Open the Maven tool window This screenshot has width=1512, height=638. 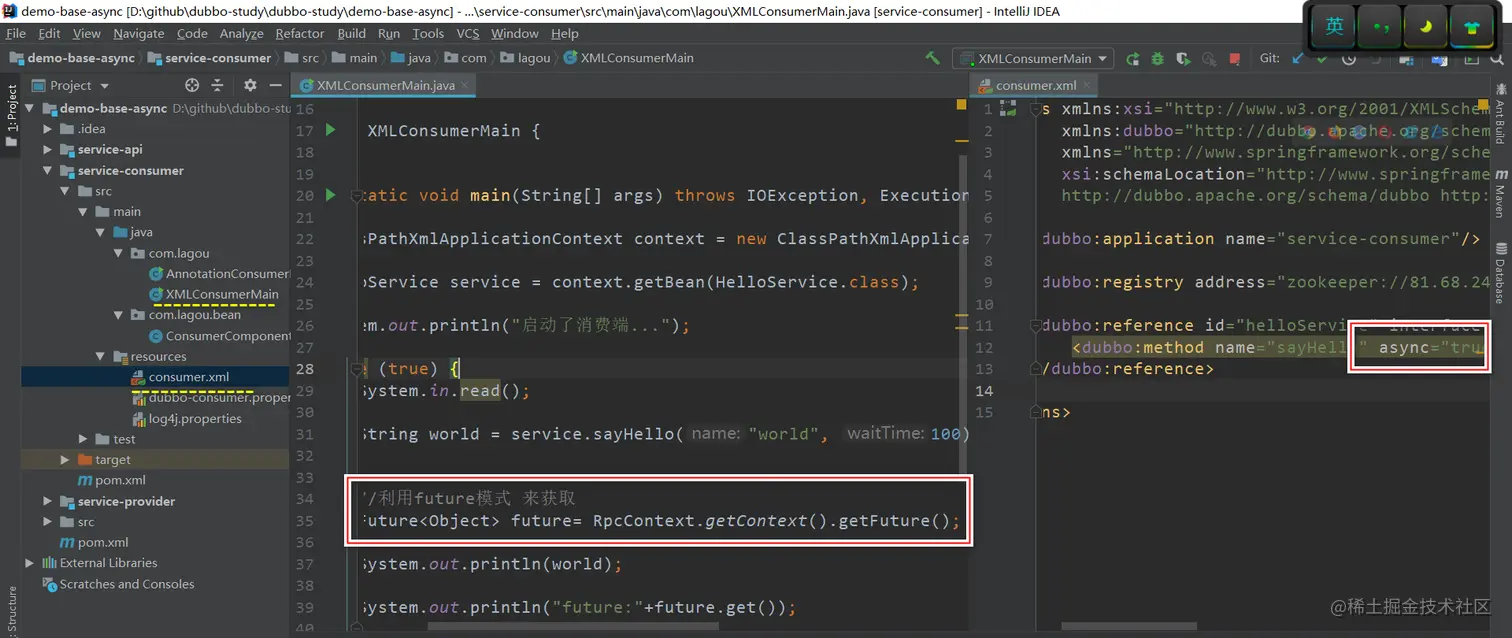1500,194
